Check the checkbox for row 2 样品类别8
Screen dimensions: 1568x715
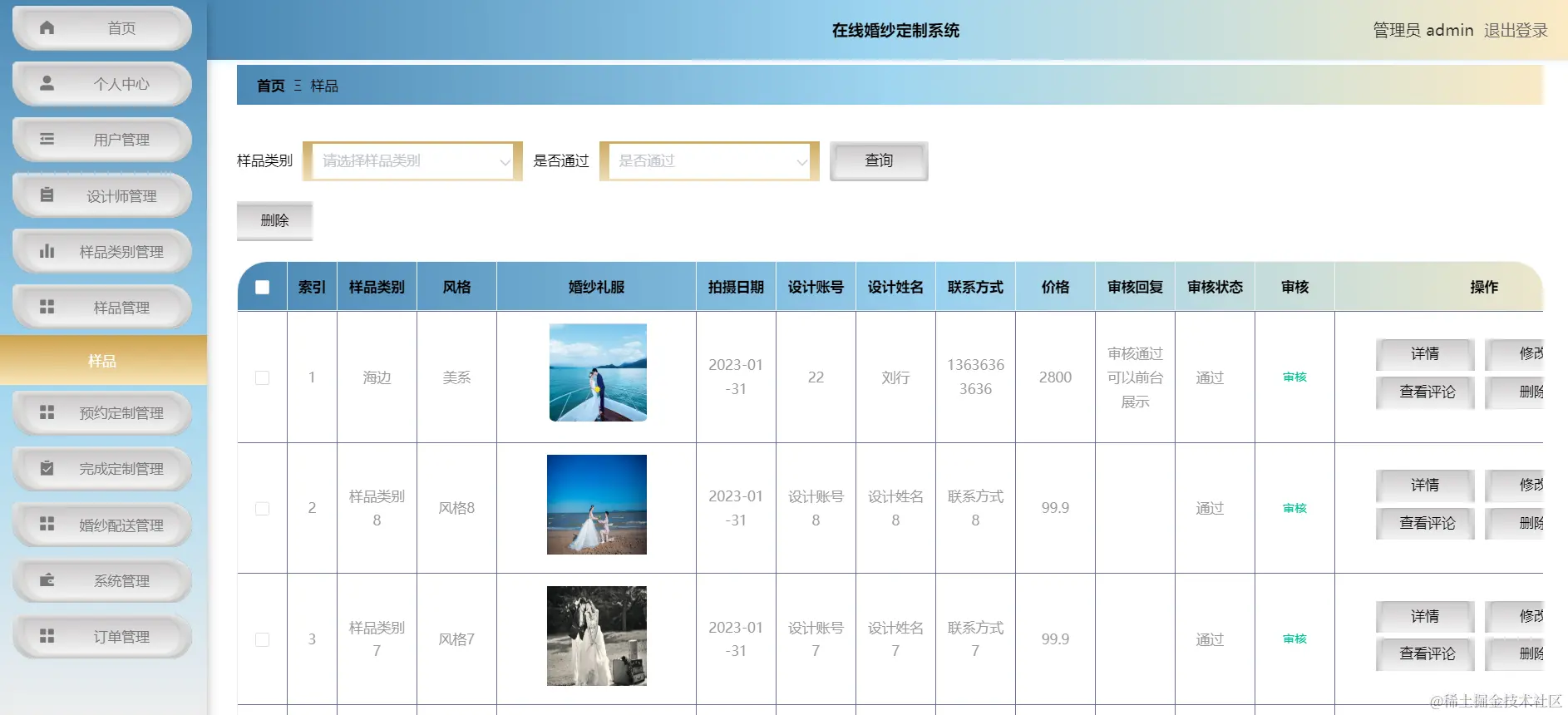(x=262, y=508)
